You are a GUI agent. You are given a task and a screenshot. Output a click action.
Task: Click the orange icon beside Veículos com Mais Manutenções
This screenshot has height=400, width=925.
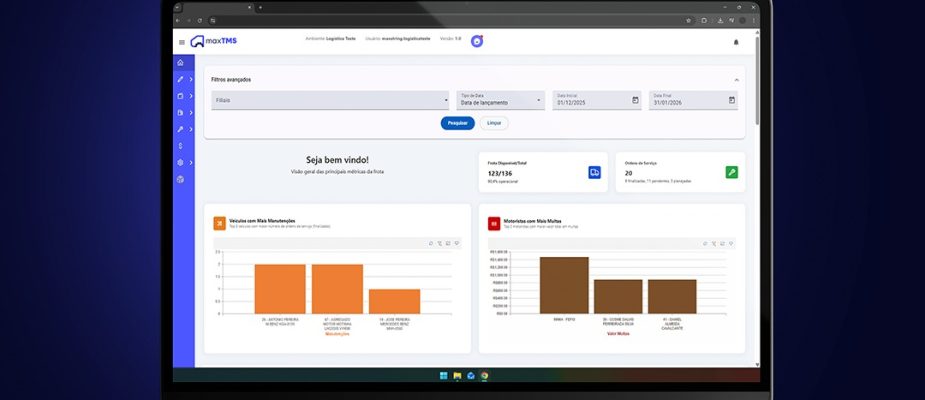[x=219, y=224]
